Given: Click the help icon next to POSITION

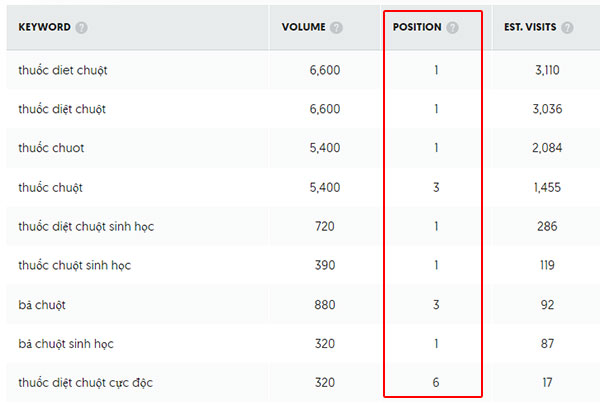Looking at the screenshot, I should pos(452,28).
